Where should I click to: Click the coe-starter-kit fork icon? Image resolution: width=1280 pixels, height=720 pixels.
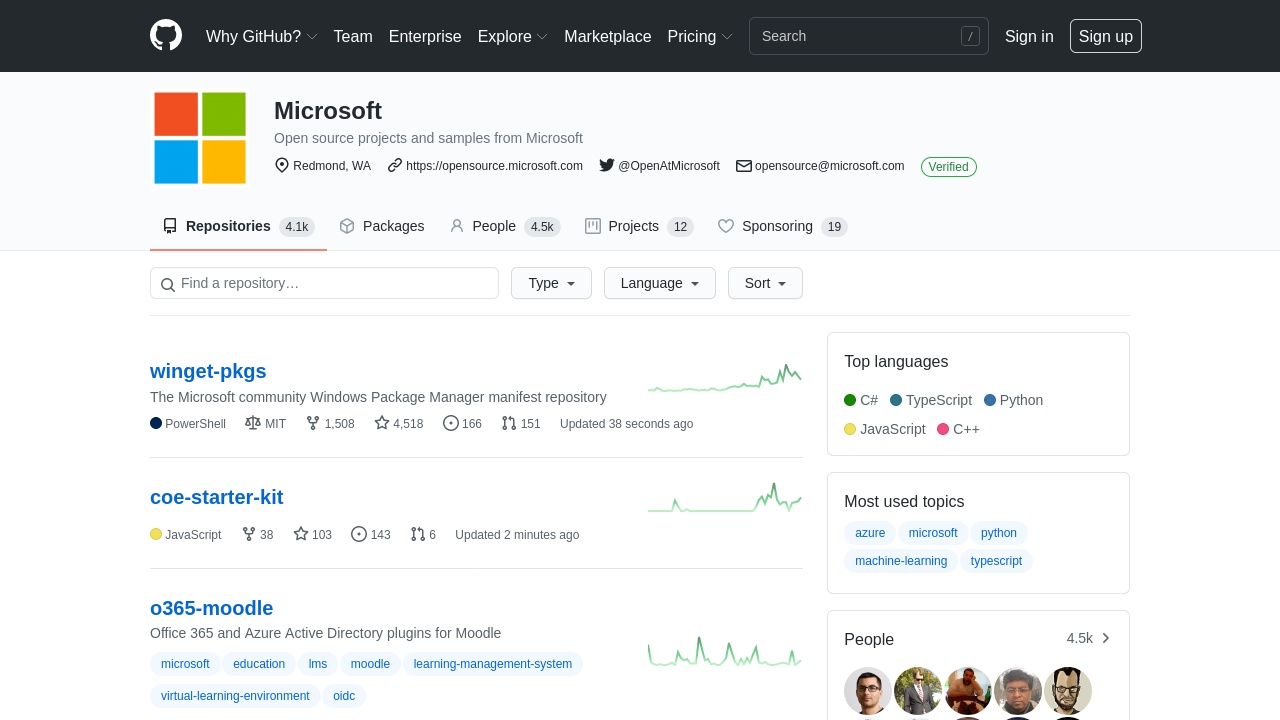249,534
